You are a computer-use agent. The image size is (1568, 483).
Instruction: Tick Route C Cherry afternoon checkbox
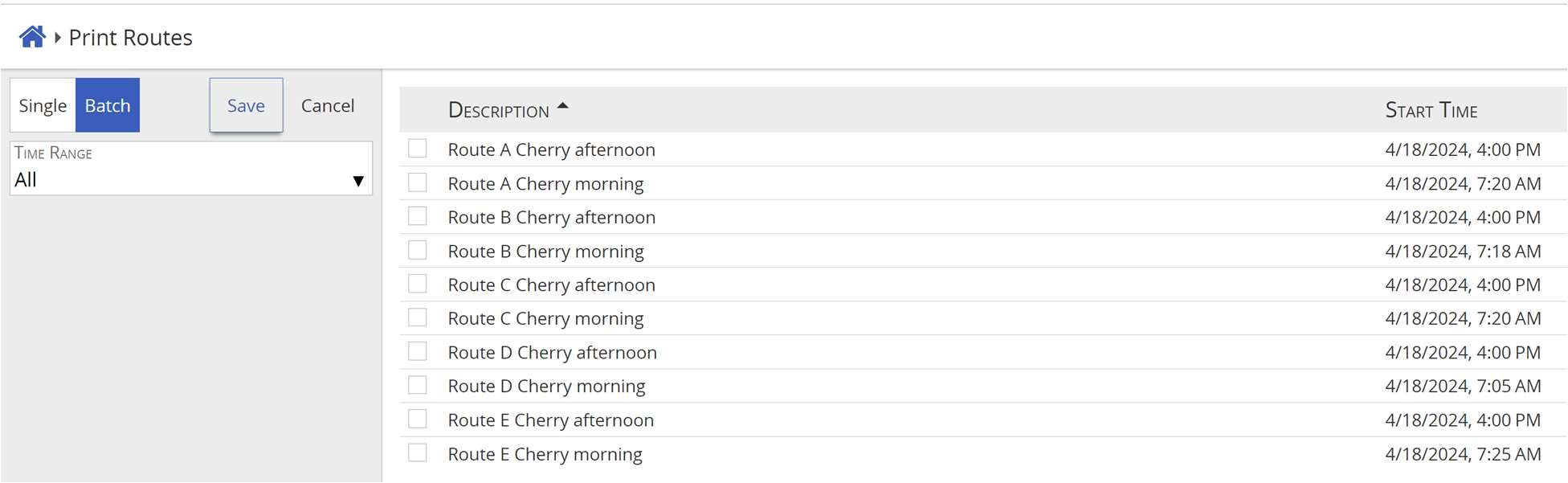coord(418,284)
